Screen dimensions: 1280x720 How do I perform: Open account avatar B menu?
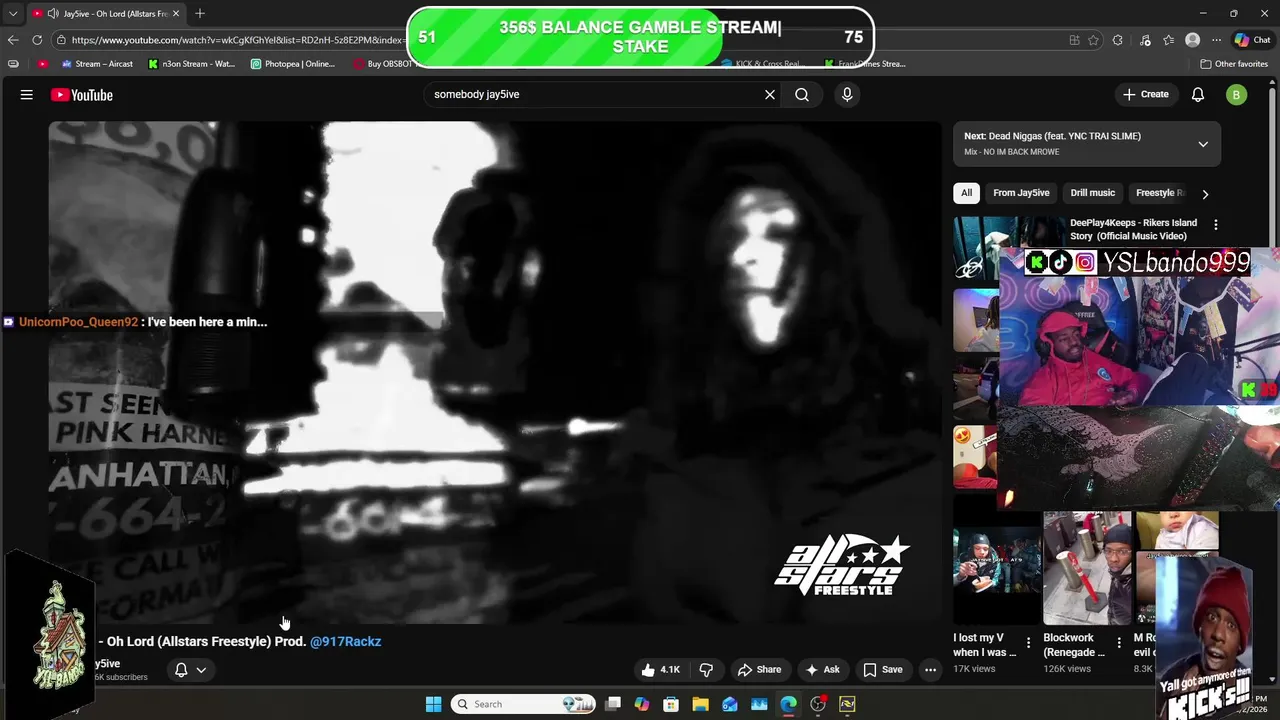1237,95
